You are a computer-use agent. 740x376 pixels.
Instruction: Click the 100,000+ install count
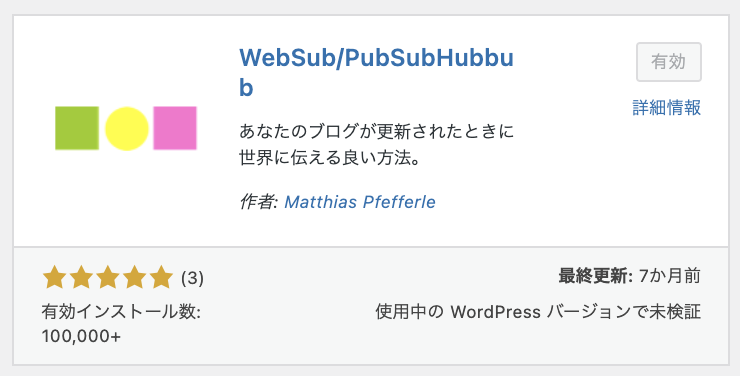(x=81, y=336)
